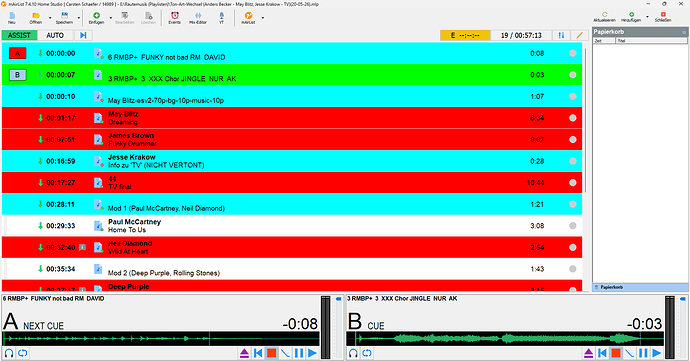Click Player A headphone pre-listen icon

coord(9,353)
